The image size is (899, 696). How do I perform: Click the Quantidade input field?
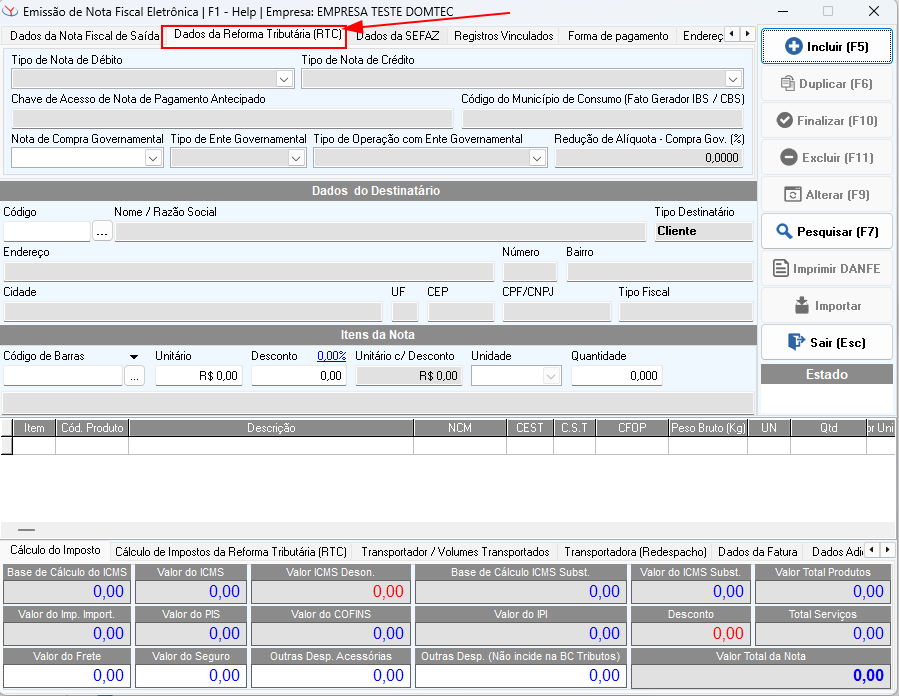(x=615, y=376)
